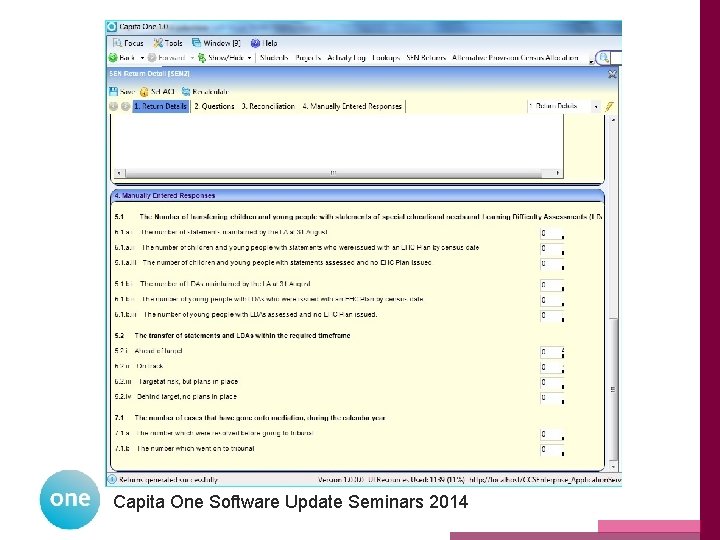This screenshot has width=720, height=540.
Task: Switch to the 3. Reconciliation tab
Action: pos(268,107)
